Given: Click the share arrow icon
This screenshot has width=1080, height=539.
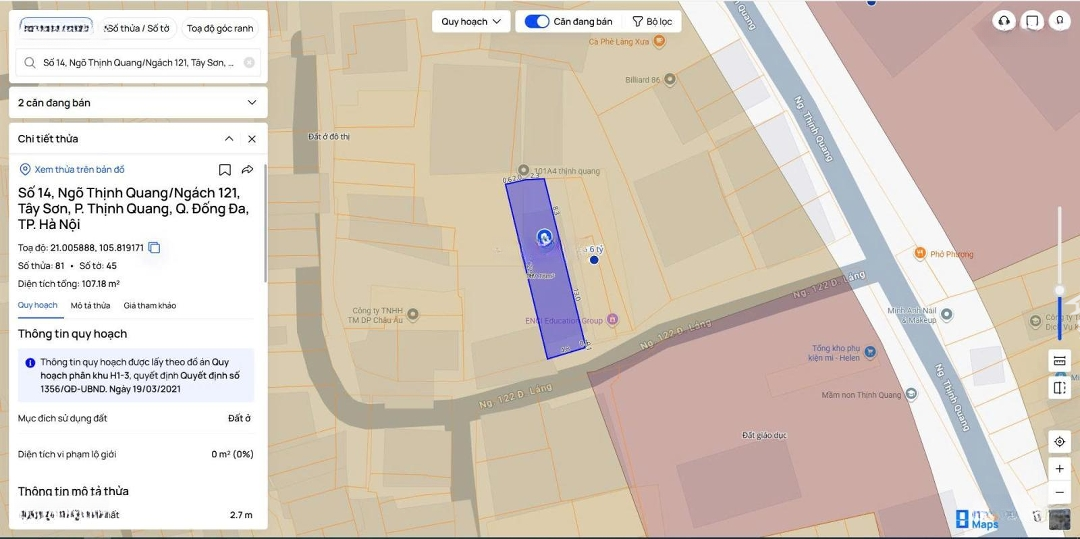Looking at the screenshot, I should pos(247,170).
